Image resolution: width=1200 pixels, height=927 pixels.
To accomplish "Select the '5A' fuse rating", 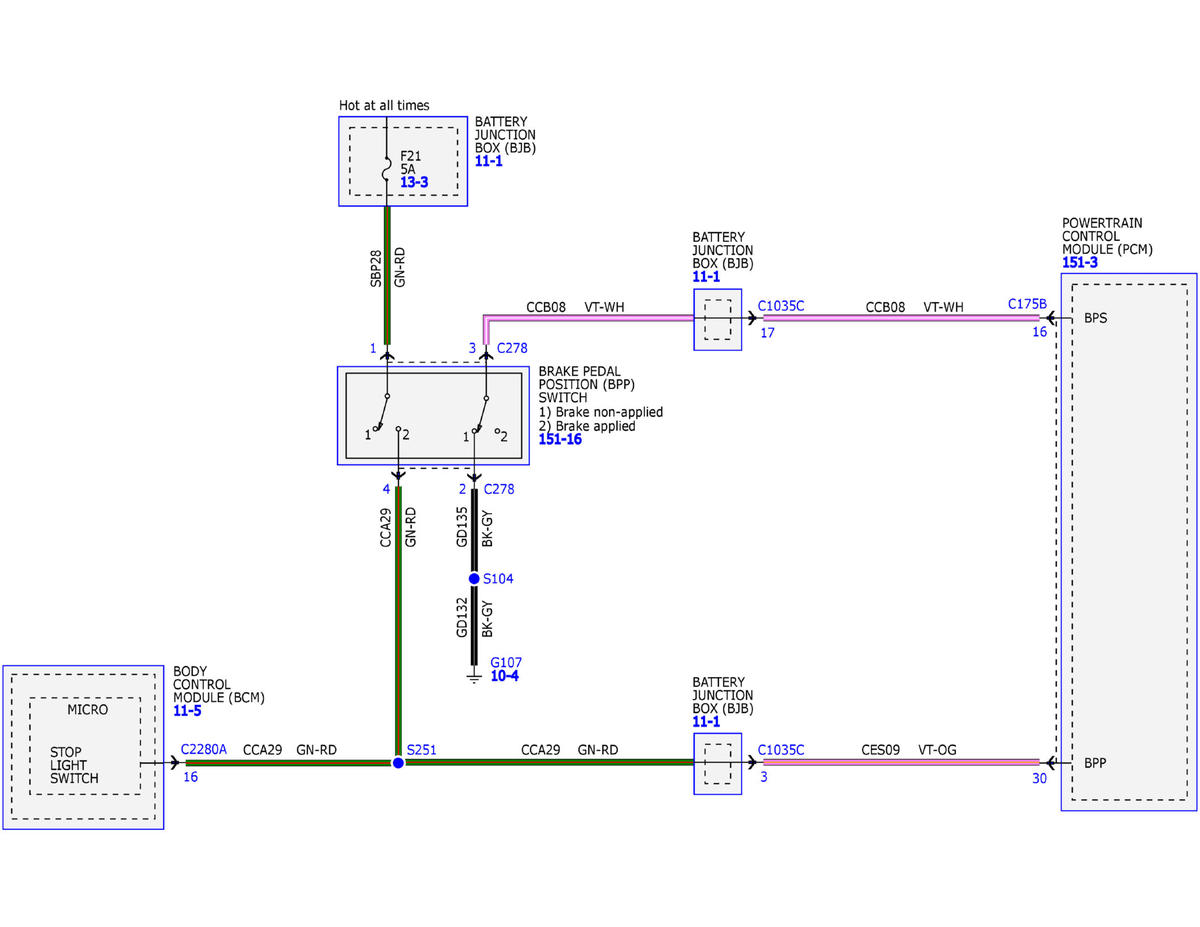I will click(x=409, y=170).
